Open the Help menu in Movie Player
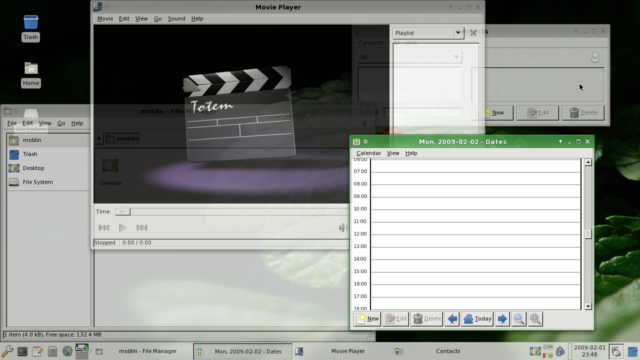Image resolution: width=640 pixels, height=360 pixels. pyautogui.click(x=197, y=19)
